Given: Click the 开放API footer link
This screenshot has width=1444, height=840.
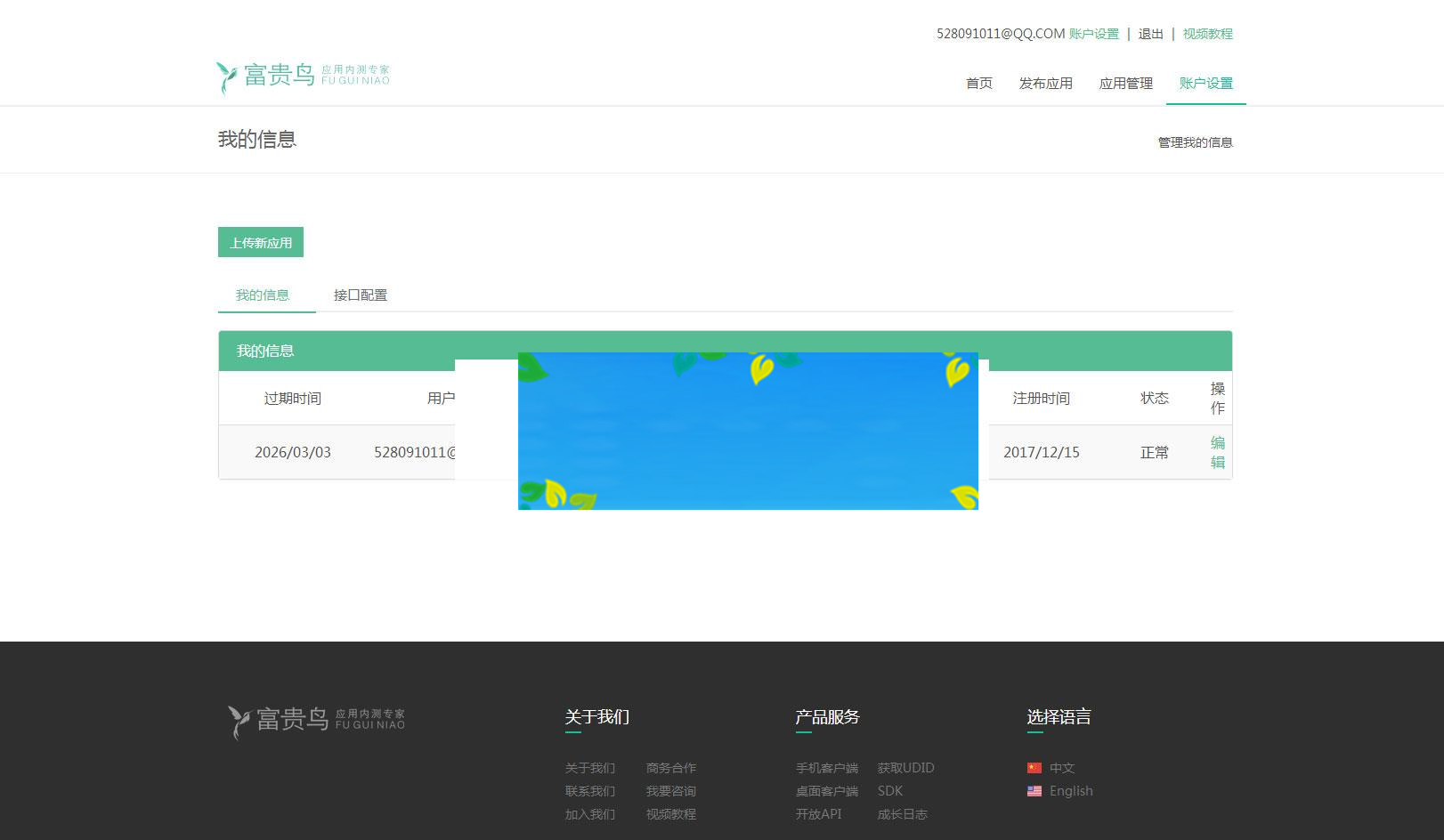Looking at the screenshot, I should coord(818,814).
